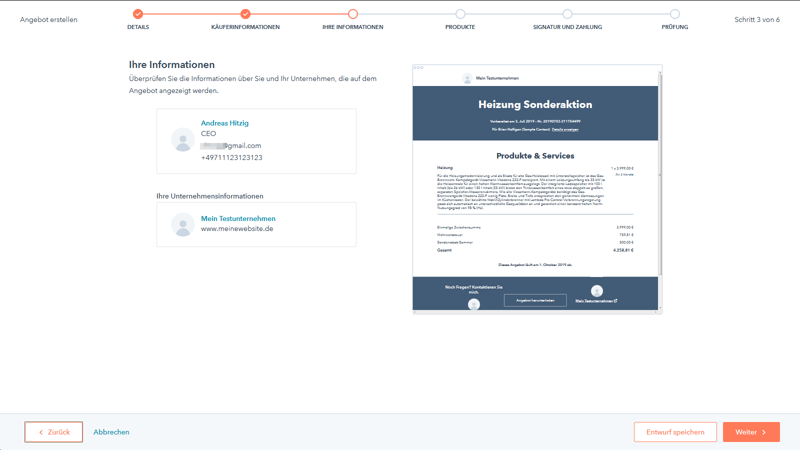Select the Ihre Informationen step circle
800x450 pixels.
[x=353, y=14]
